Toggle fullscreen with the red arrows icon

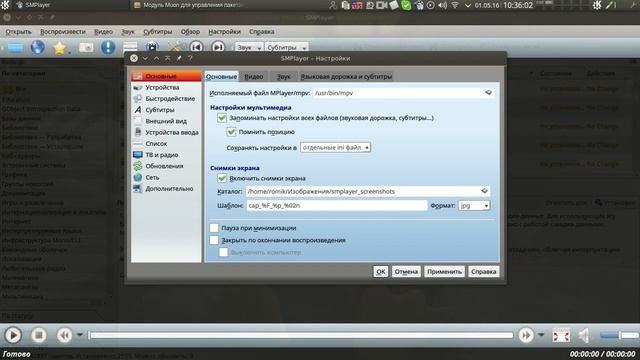coord(561,336)
